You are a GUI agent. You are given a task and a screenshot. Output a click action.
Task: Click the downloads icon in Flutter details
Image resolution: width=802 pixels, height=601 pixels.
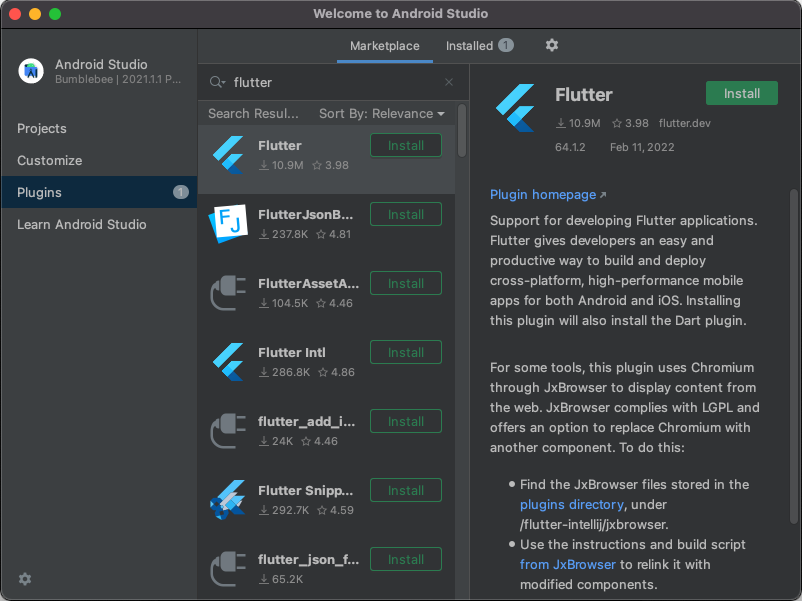[561, 123]
